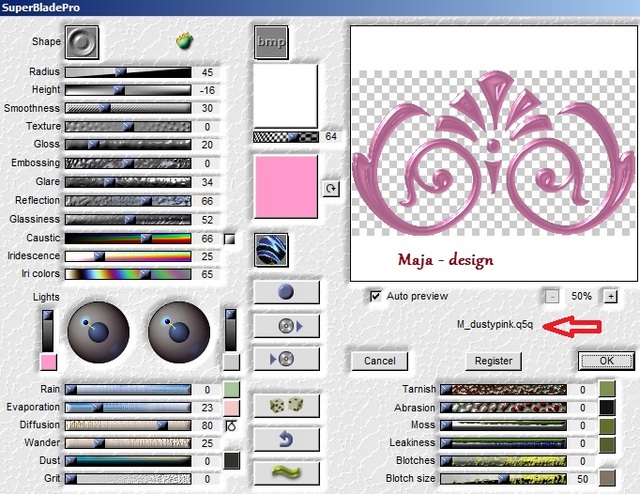Click the dice randomize button

[x=286, y=405]
